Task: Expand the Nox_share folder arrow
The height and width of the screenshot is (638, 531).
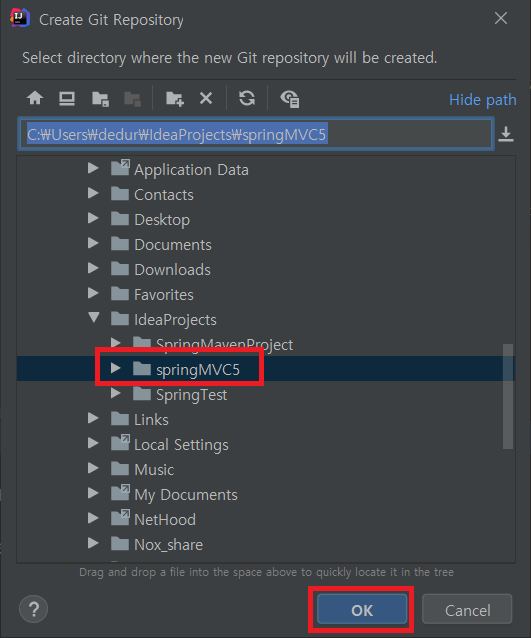Action: click(x=93, y=543)
